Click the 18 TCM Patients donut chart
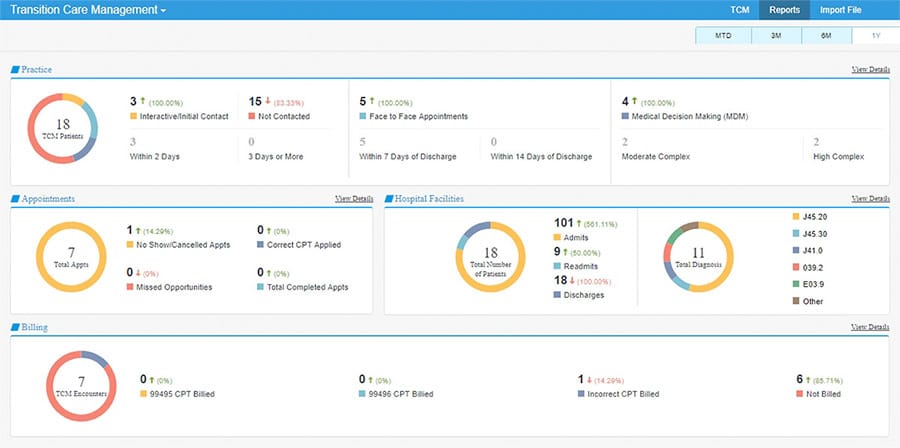Screen dimensions: 900x448 point(63,128)
